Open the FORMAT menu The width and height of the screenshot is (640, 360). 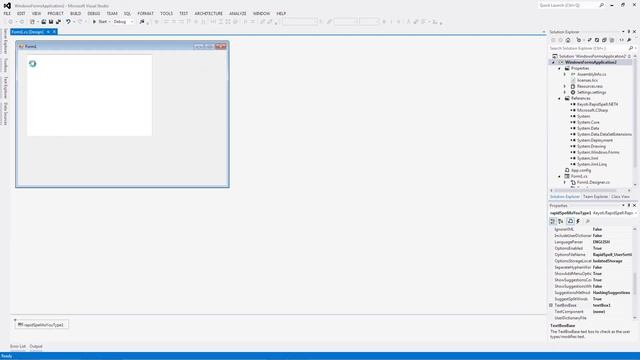[145, 13]
